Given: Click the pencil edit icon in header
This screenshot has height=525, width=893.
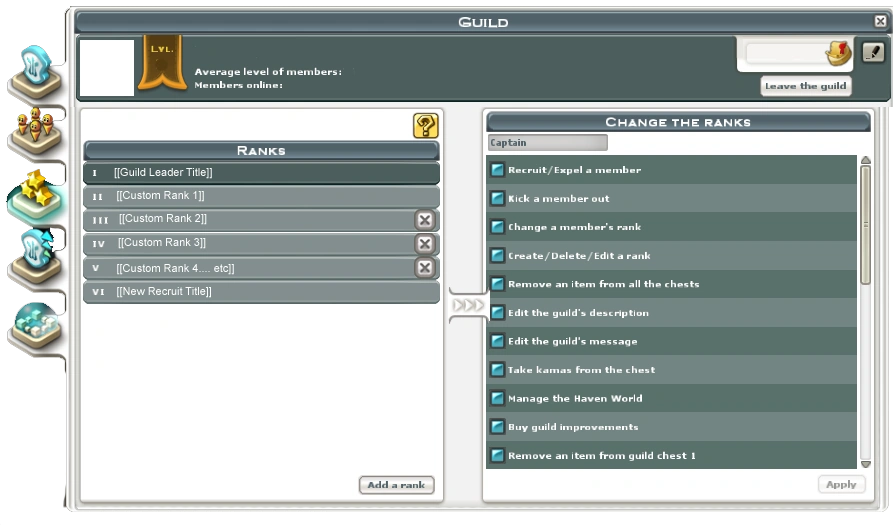Looking at the screenshot, I should pyautogui.click(x=873, y=52).
